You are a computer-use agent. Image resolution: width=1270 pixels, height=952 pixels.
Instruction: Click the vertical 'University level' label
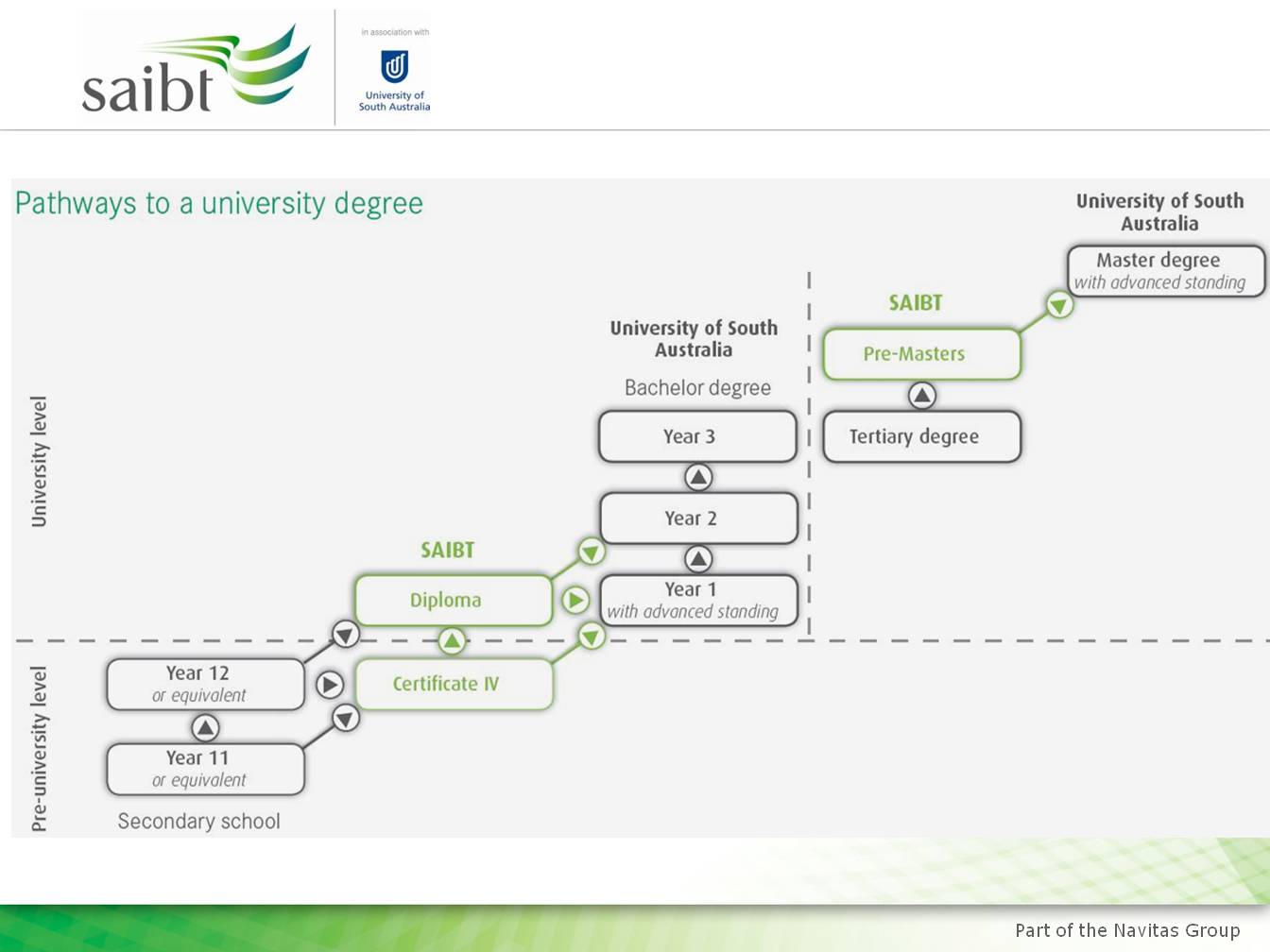tap(39, 461)
